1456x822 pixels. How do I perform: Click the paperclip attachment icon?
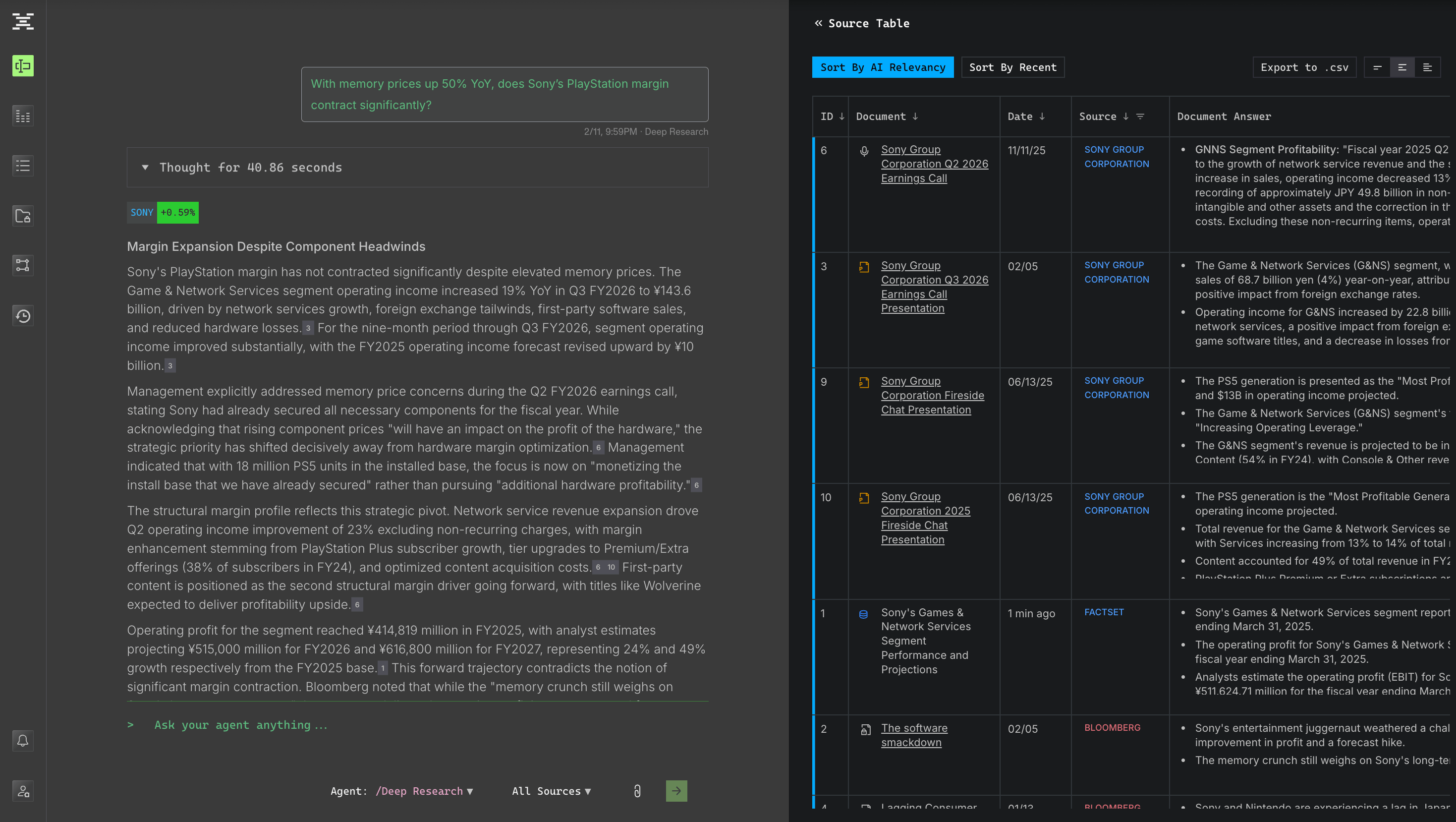pyautogui.click(x=637, y=791)
